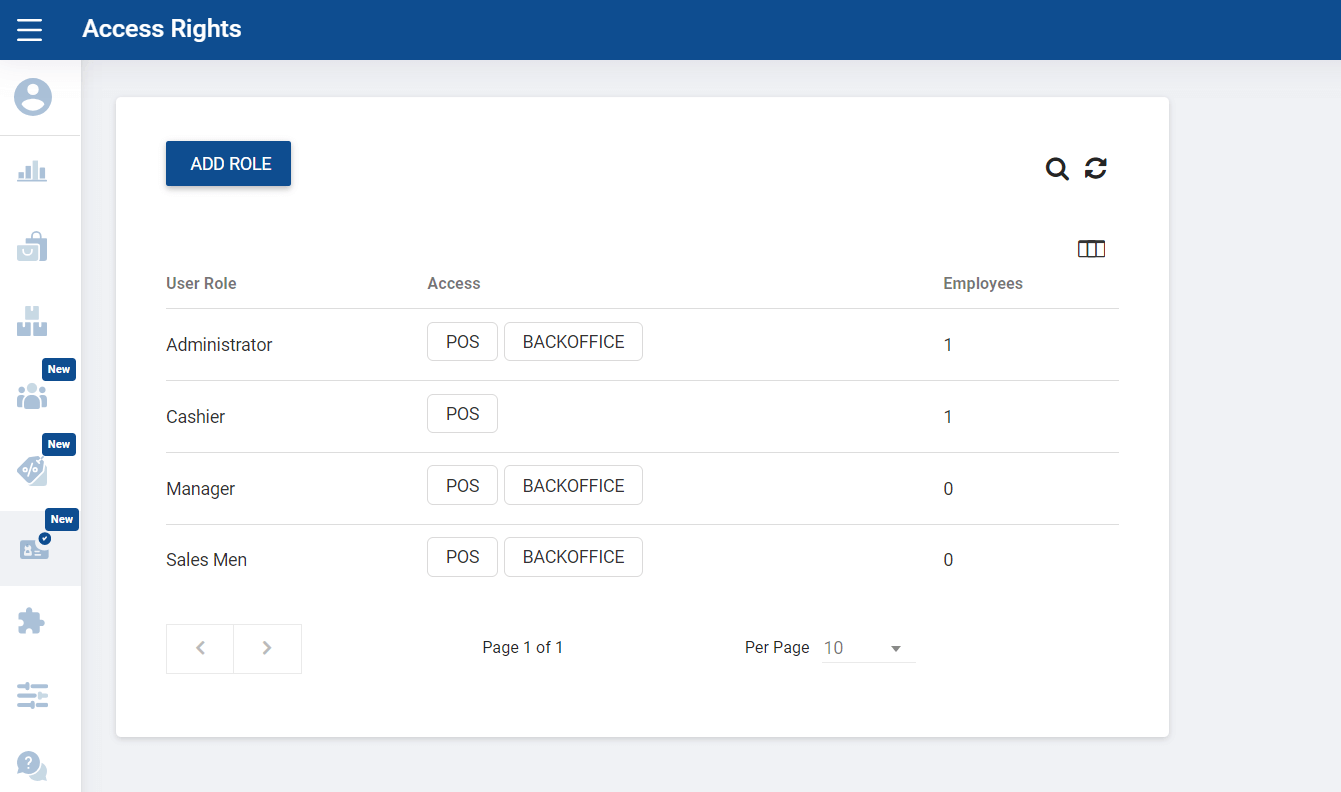Click the POS badge for Manager

pyautogui.click(x=462, y=486)
